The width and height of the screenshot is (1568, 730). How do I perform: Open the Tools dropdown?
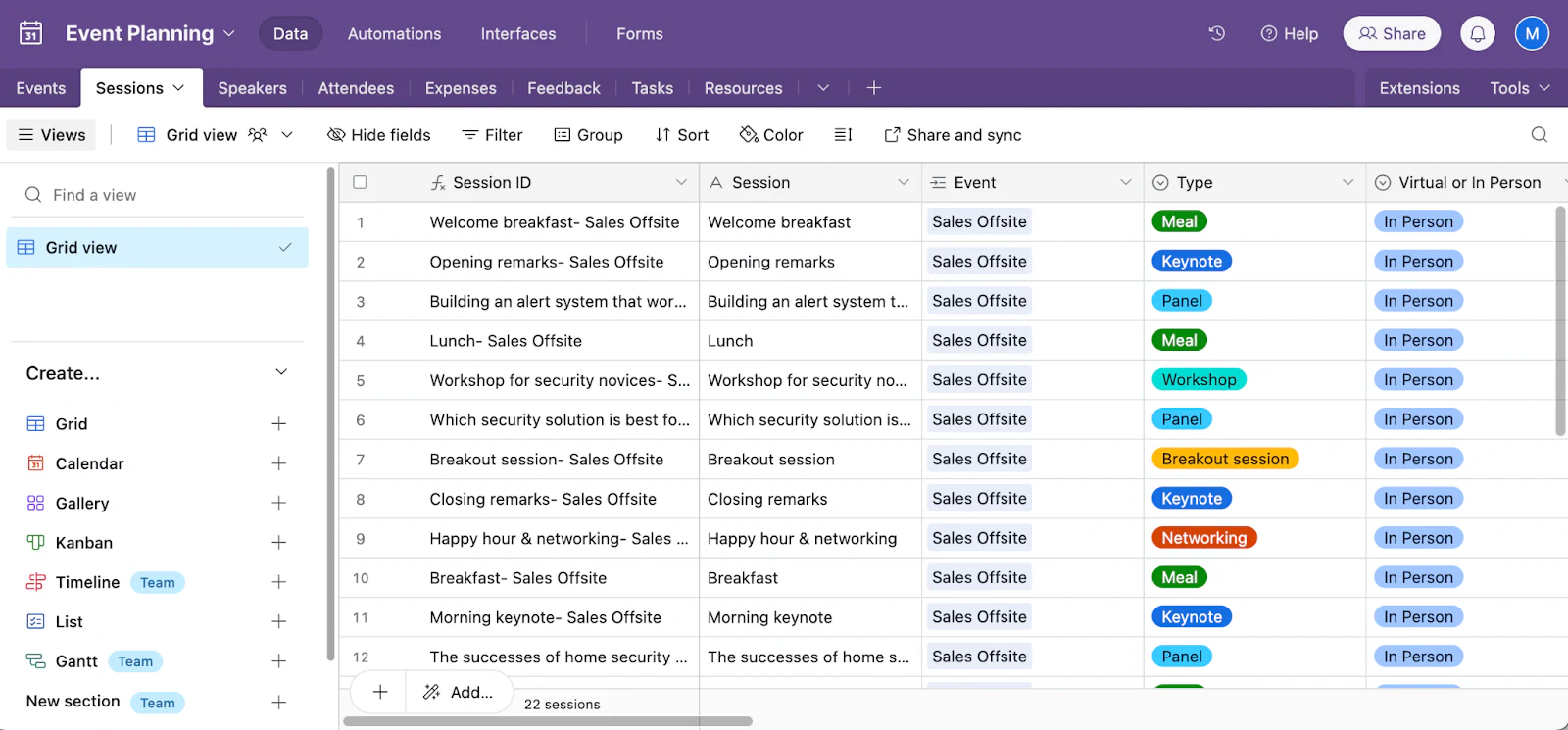[1520, 88]
